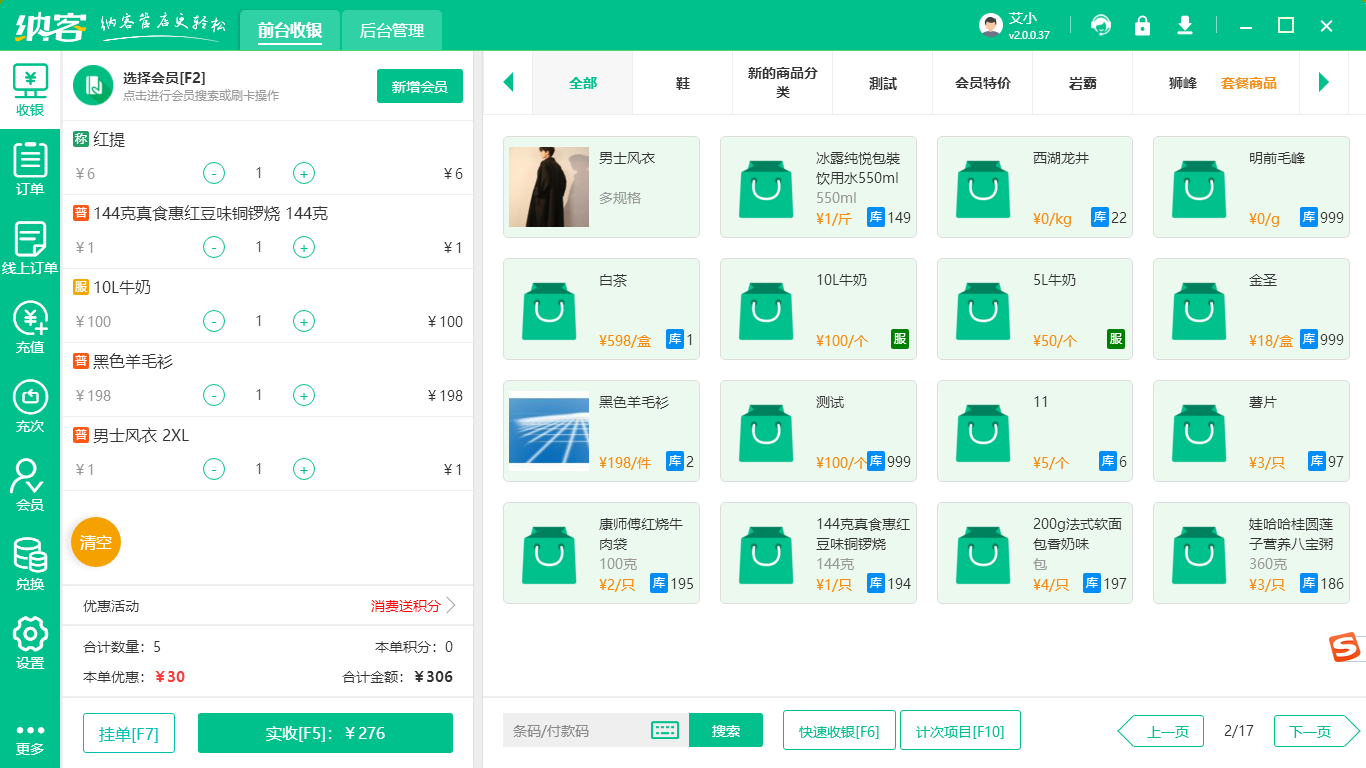Click the orange 清空 clear button
Image resolution: width=1366 pixels, height=768 pixels.
point(96,542)
